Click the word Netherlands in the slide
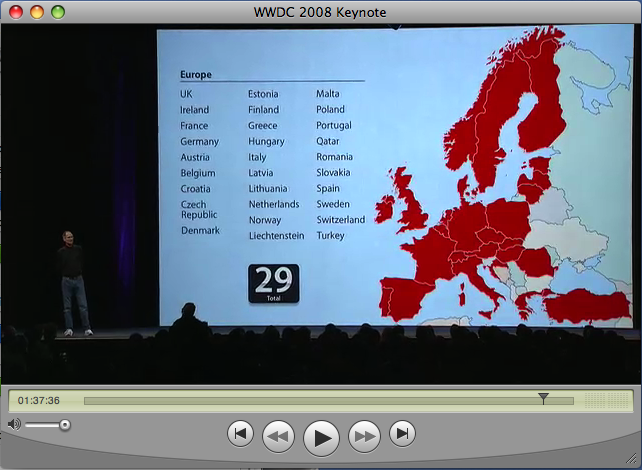Viewport: 642px width, 470px height. pyautogui.click(x=274, y=204)
